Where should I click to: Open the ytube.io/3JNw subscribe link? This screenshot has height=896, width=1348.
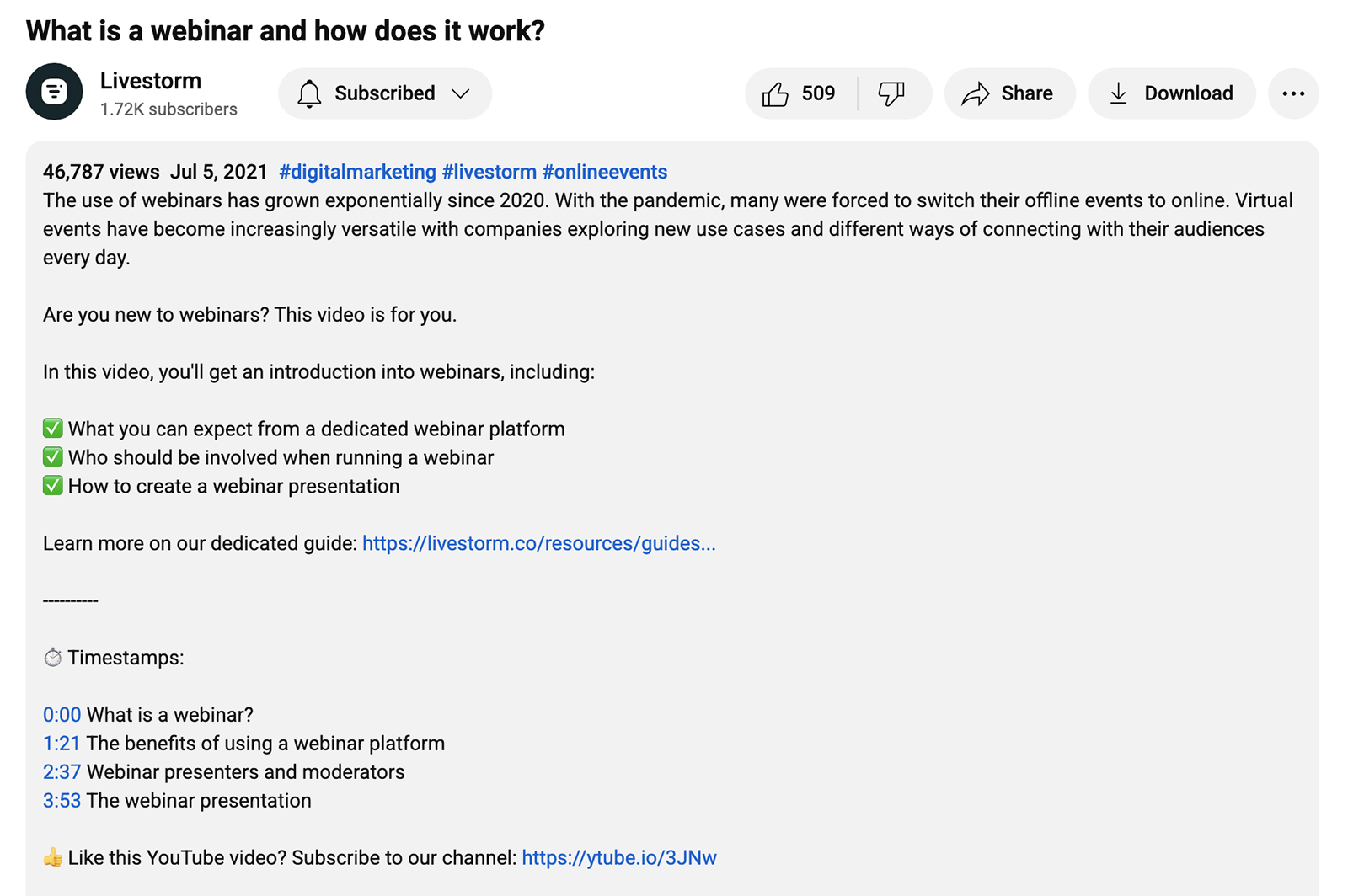[x=619, y=857]
